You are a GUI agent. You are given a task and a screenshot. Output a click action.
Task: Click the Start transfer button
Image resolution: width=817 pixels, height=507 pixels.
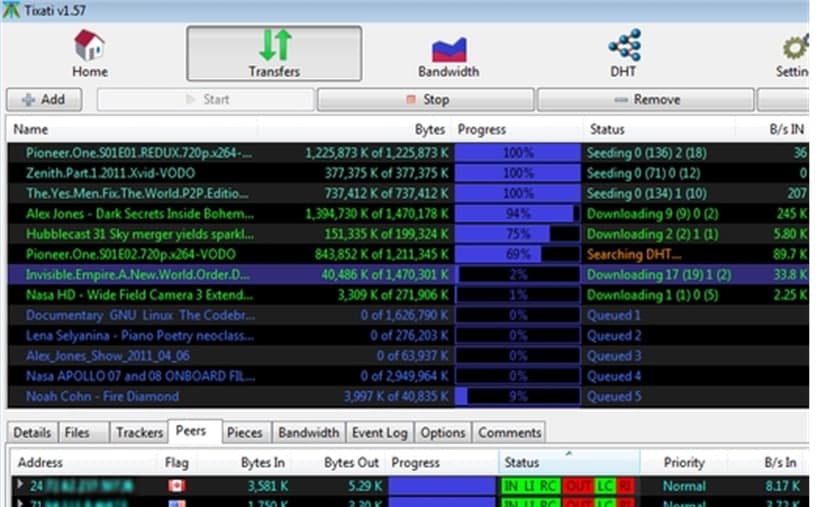(x=206, y=100)
